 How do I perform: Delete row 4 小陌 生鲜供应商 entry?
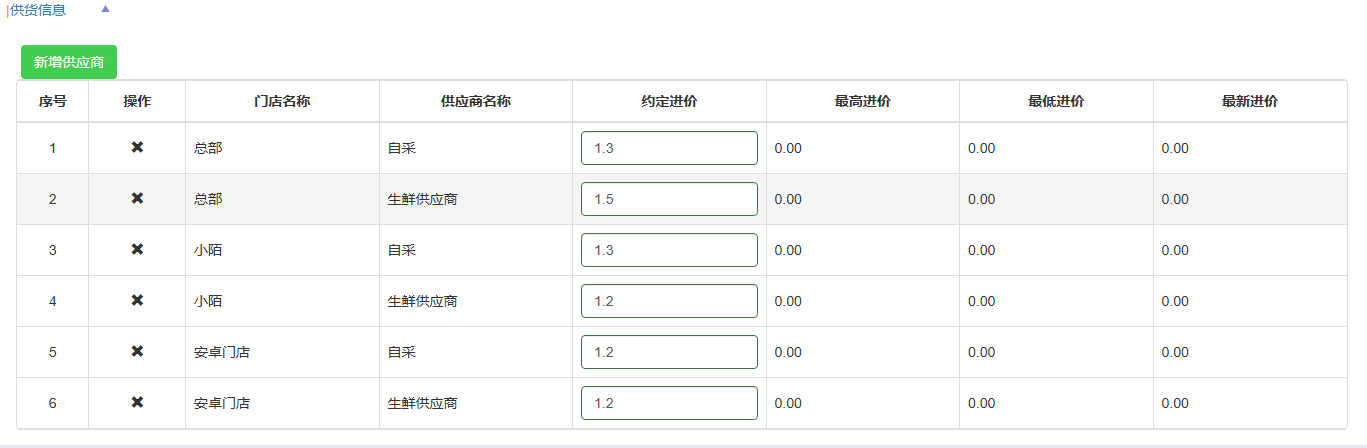(137, 301)
